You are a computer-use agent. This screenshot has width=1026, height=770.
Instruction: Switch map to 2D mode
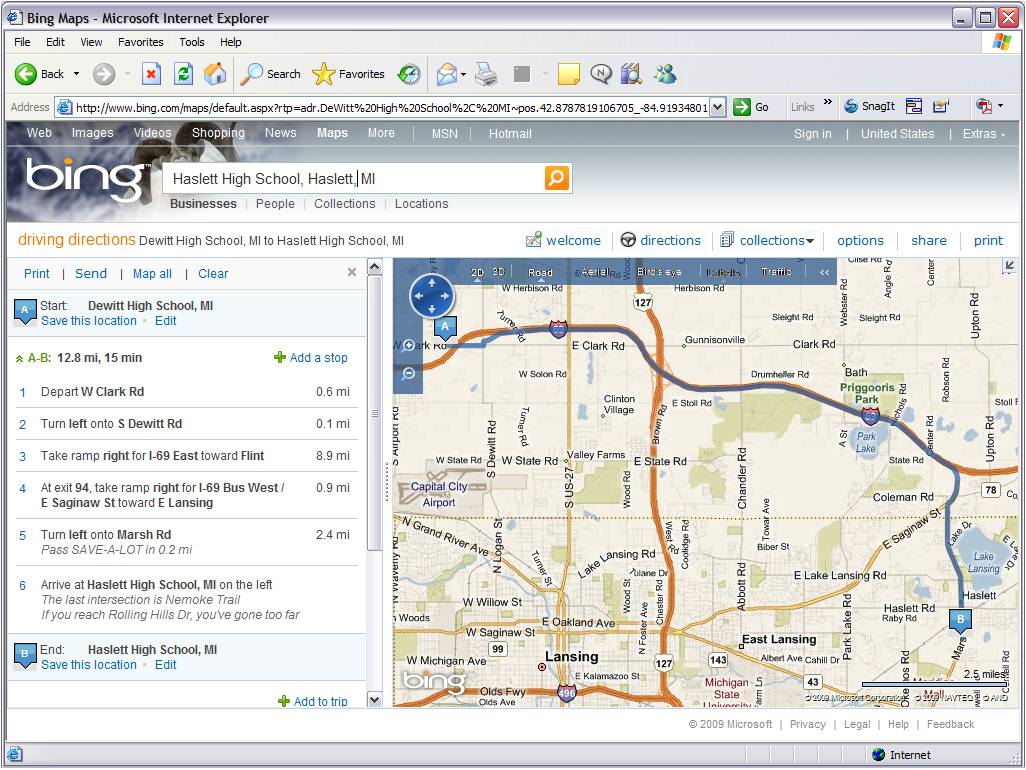click(x=477, y=272)
